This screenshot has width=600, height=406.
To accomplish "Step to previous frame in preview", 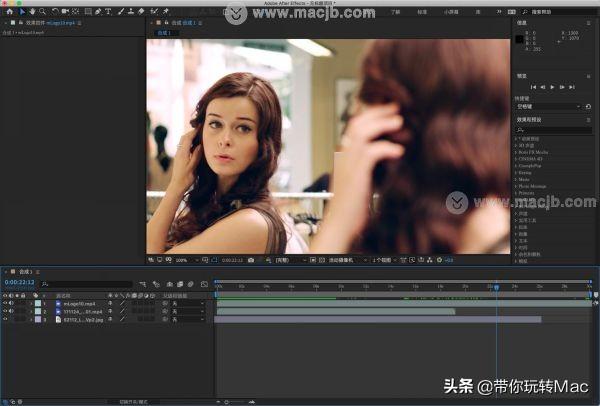I will pos(543,87).
